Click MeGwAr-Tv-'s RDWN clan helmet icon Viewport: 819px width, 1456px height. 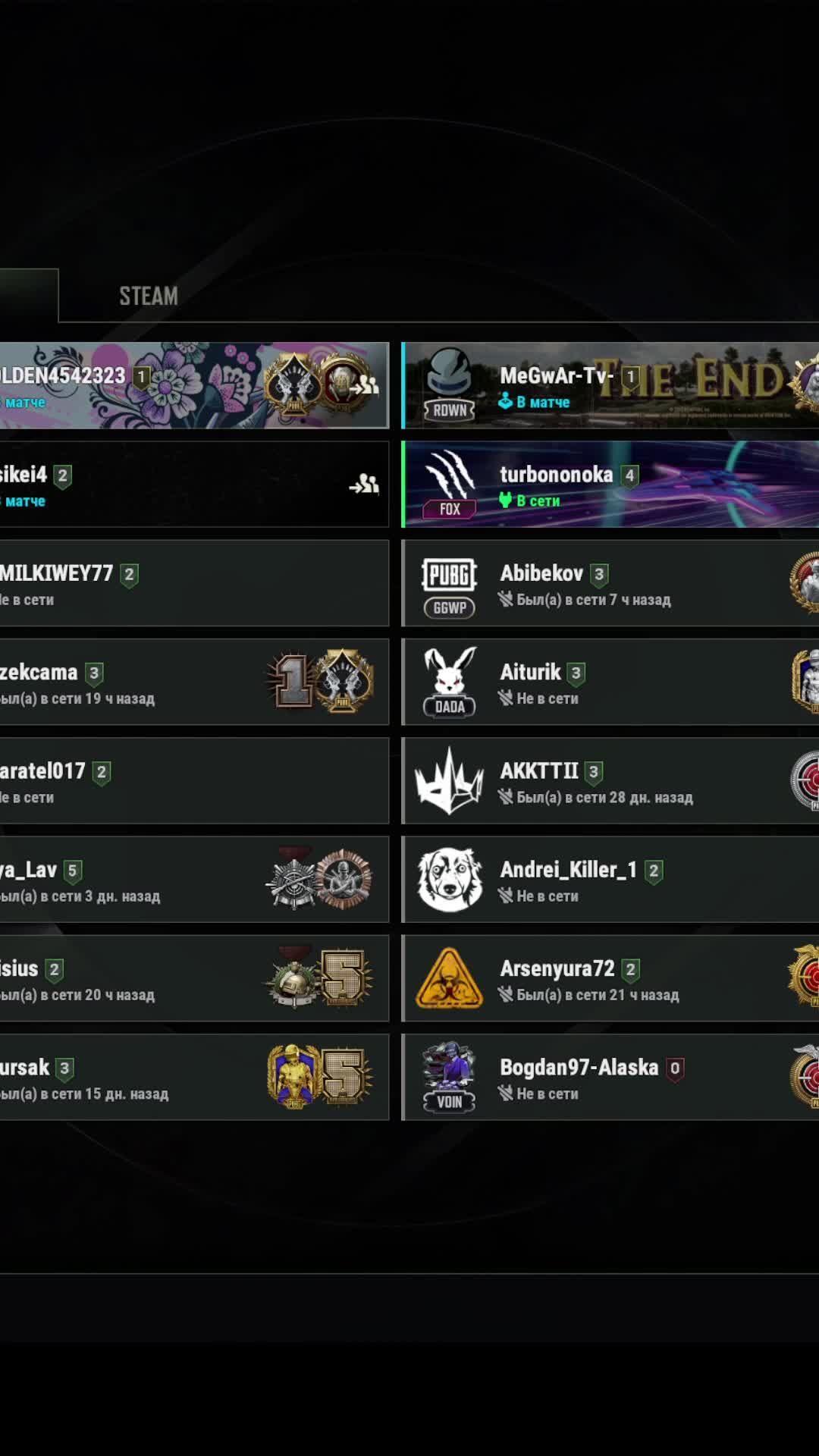coord(450,385)
